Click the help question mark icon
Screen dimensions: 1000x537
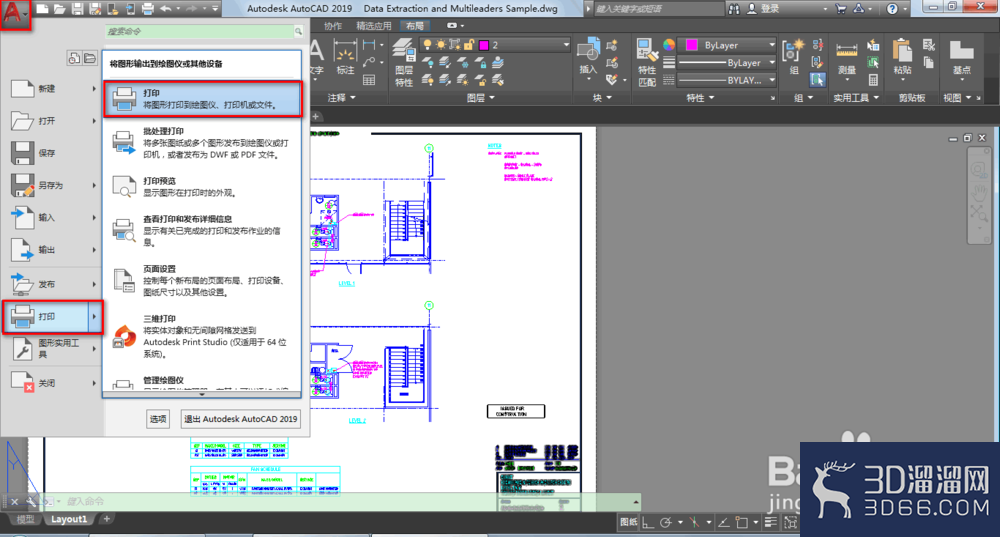pyautogui.click(x=892, y=9)
